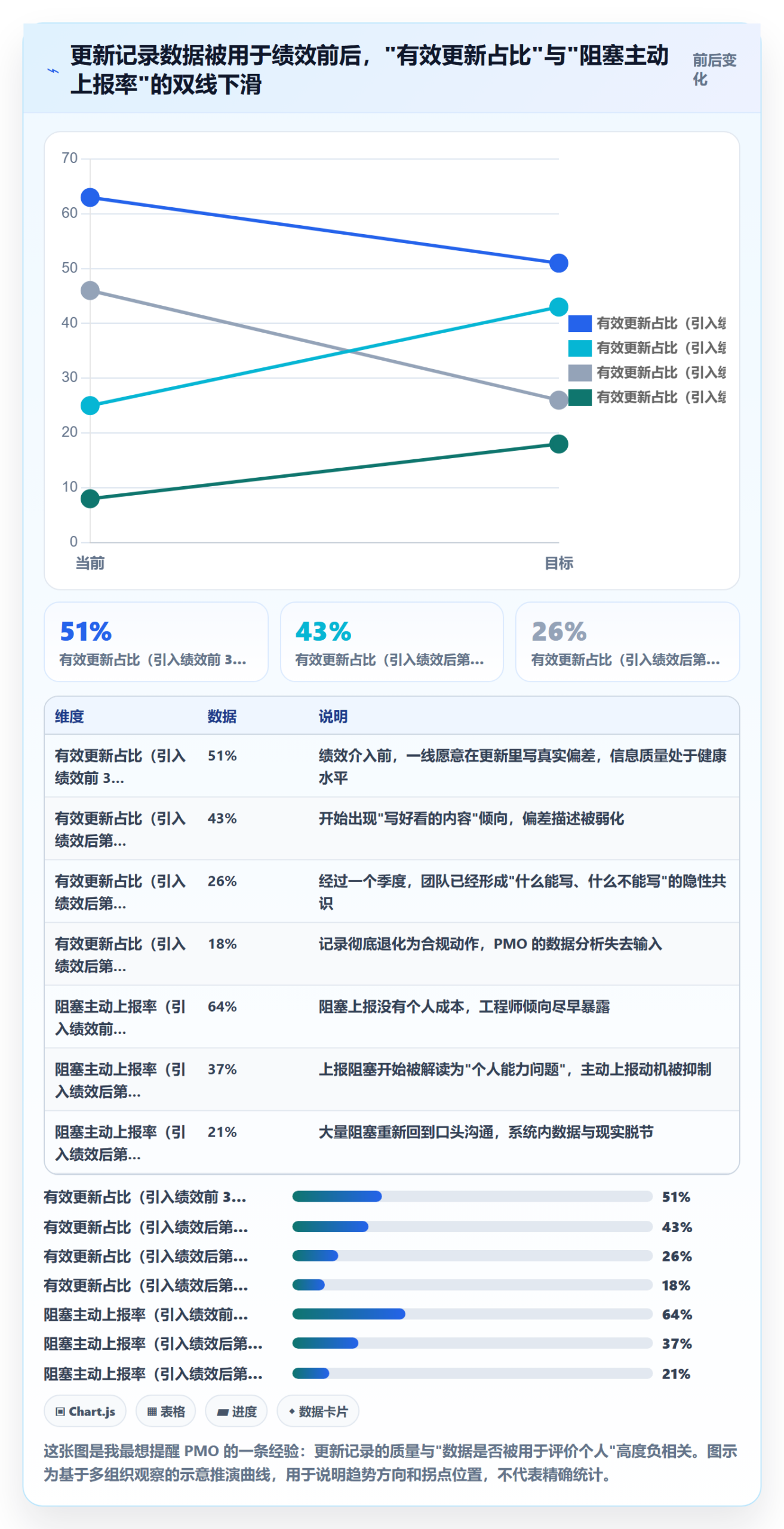Click the 维度 column header
The height and width of the screenshot is (1529, 784).
click(69, 716)
